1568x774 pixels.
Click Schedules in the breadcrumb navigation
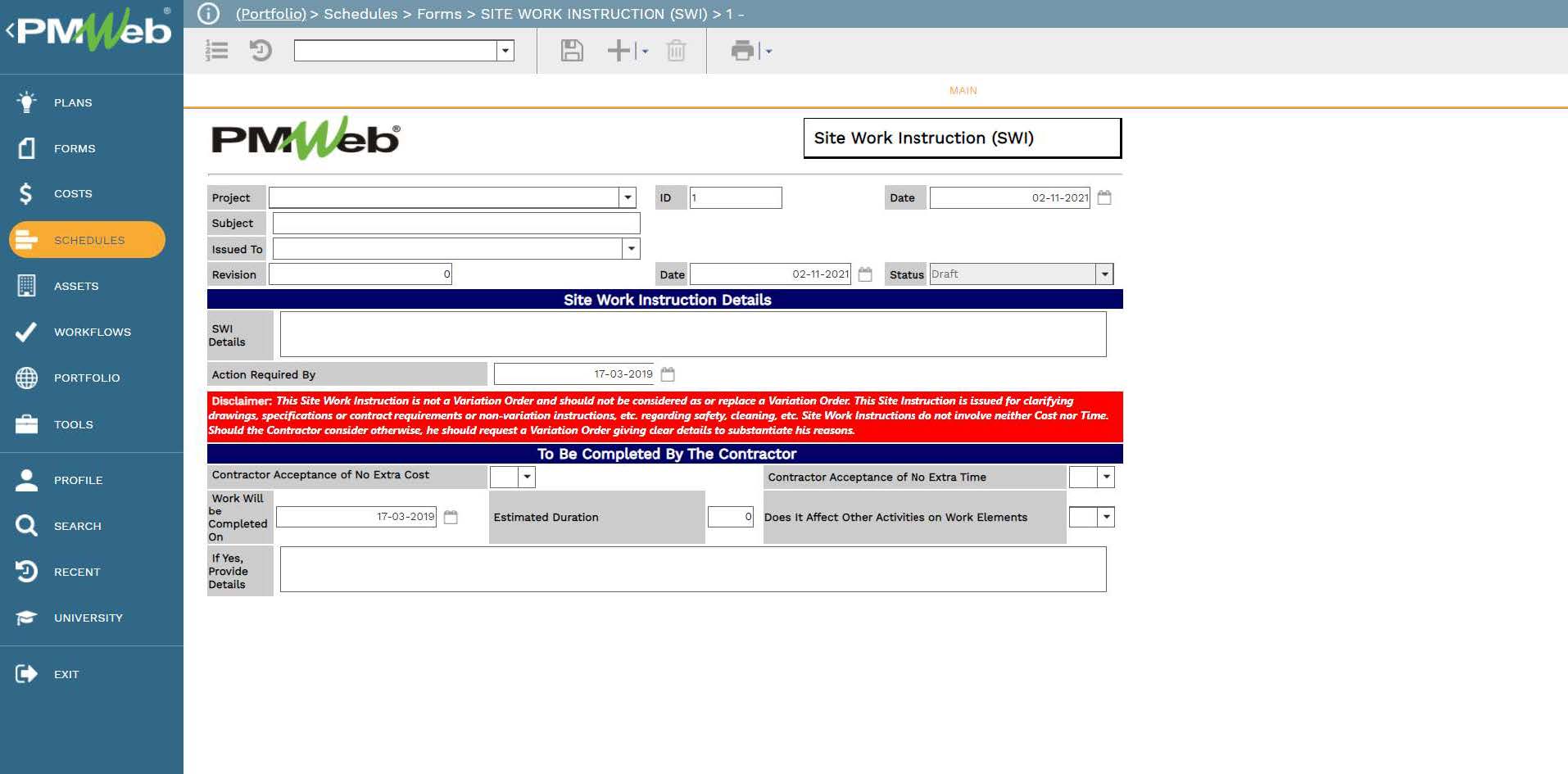[361, 13]
